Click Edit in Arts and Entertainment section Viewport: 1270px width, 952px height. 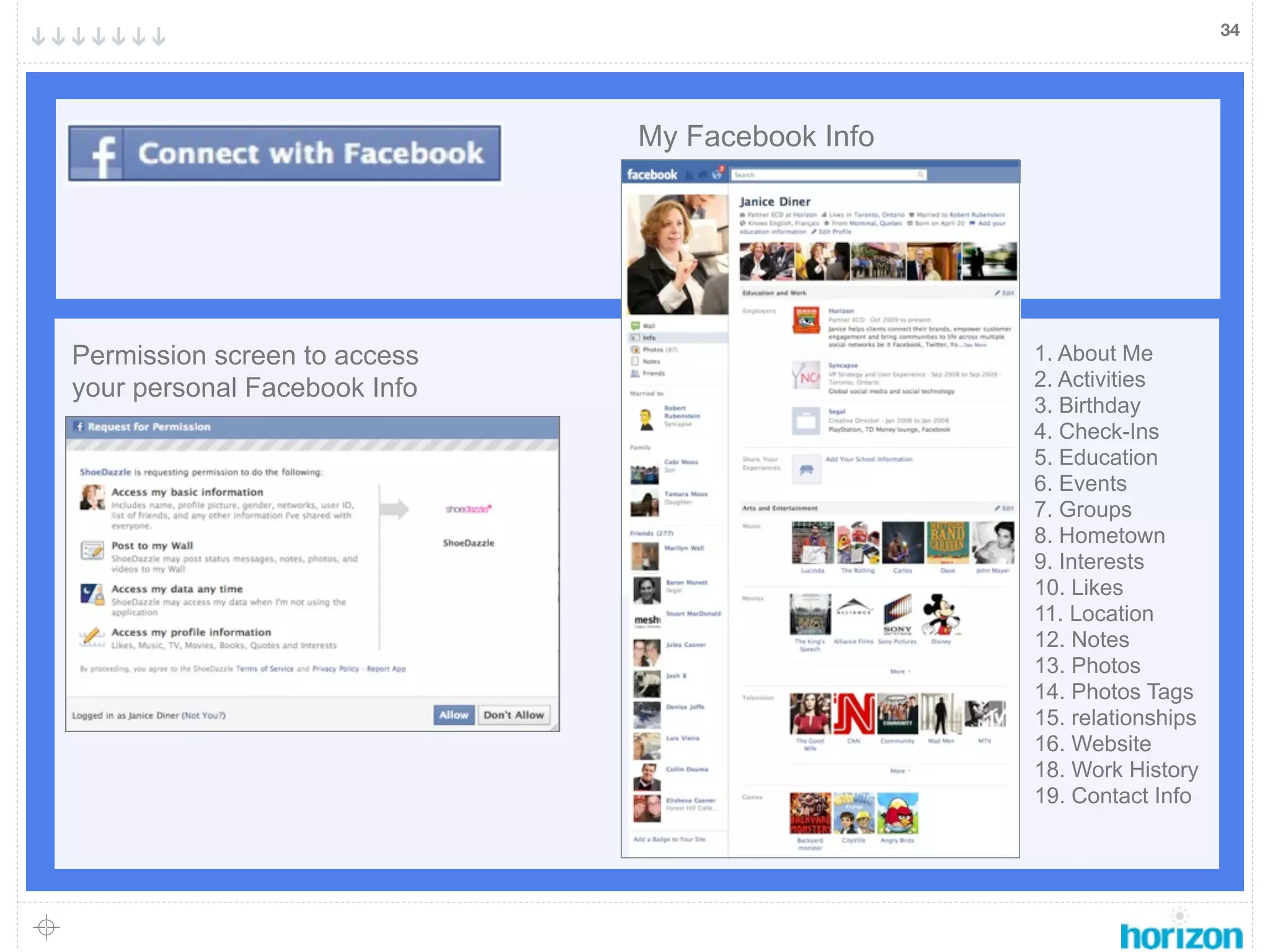point(1005,508)
